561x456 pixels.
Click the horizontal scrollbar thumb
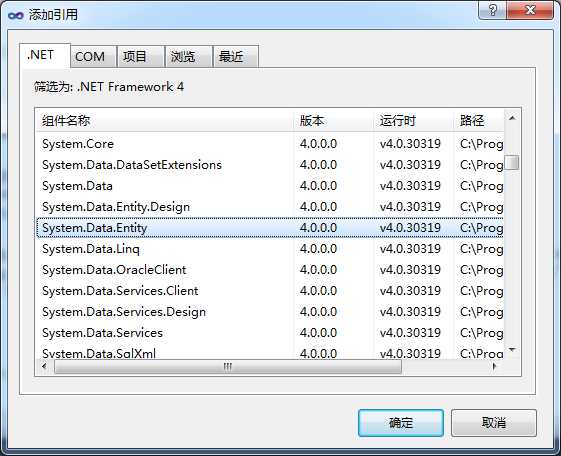coord(228,367)
